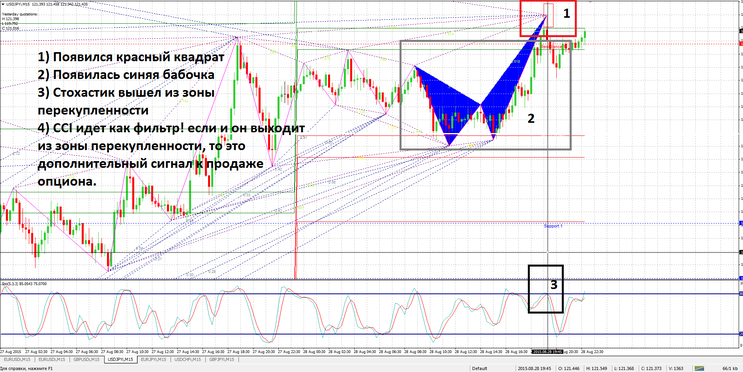The image size is (743, 372).
Task: Select the USDJPY,M15 chart tab
Action: pos(120,360)
